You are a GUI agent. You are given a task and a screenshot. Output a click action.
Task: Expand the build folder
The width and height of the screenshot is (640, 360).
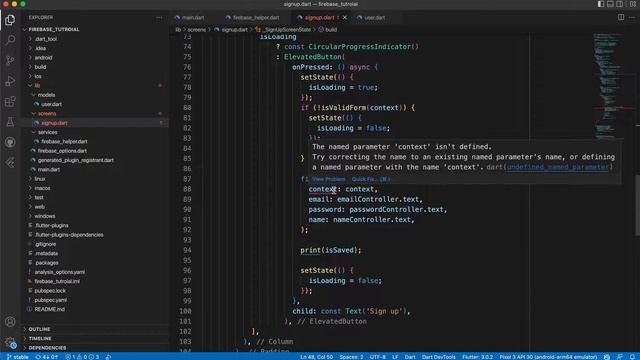40,67
